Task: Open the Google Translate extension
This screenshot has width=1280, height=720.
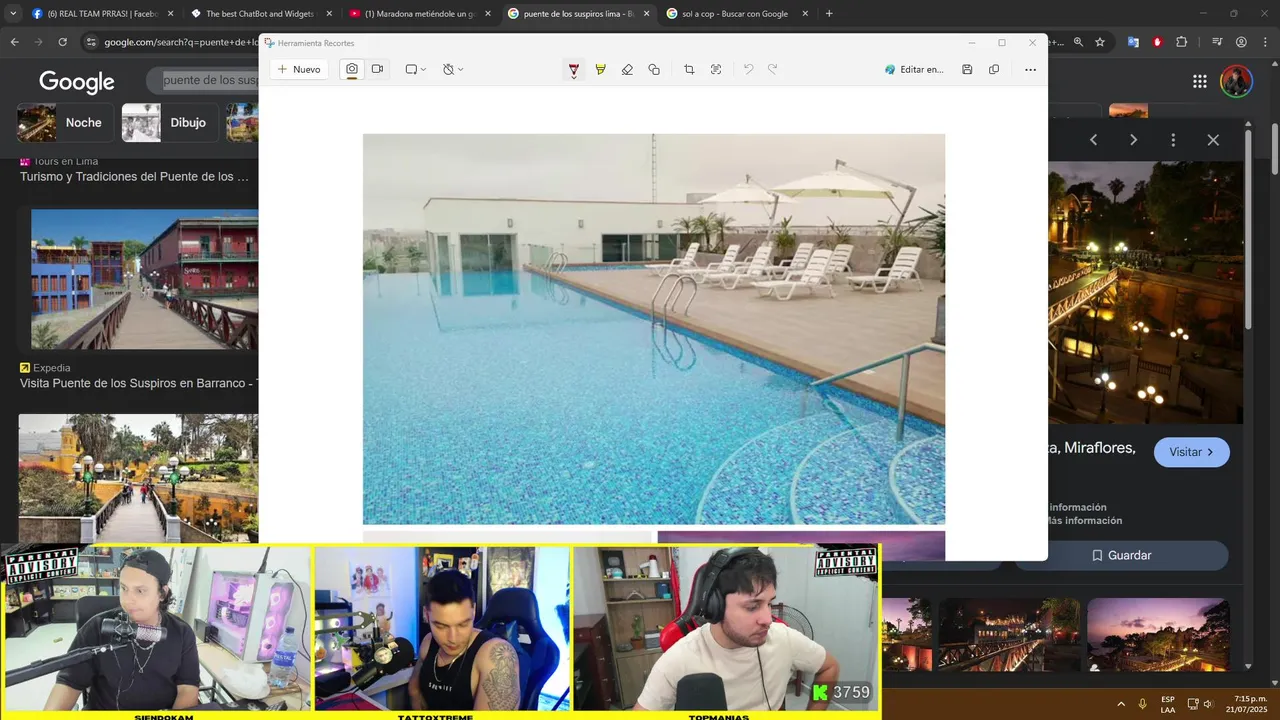Action: point(1133,42)
